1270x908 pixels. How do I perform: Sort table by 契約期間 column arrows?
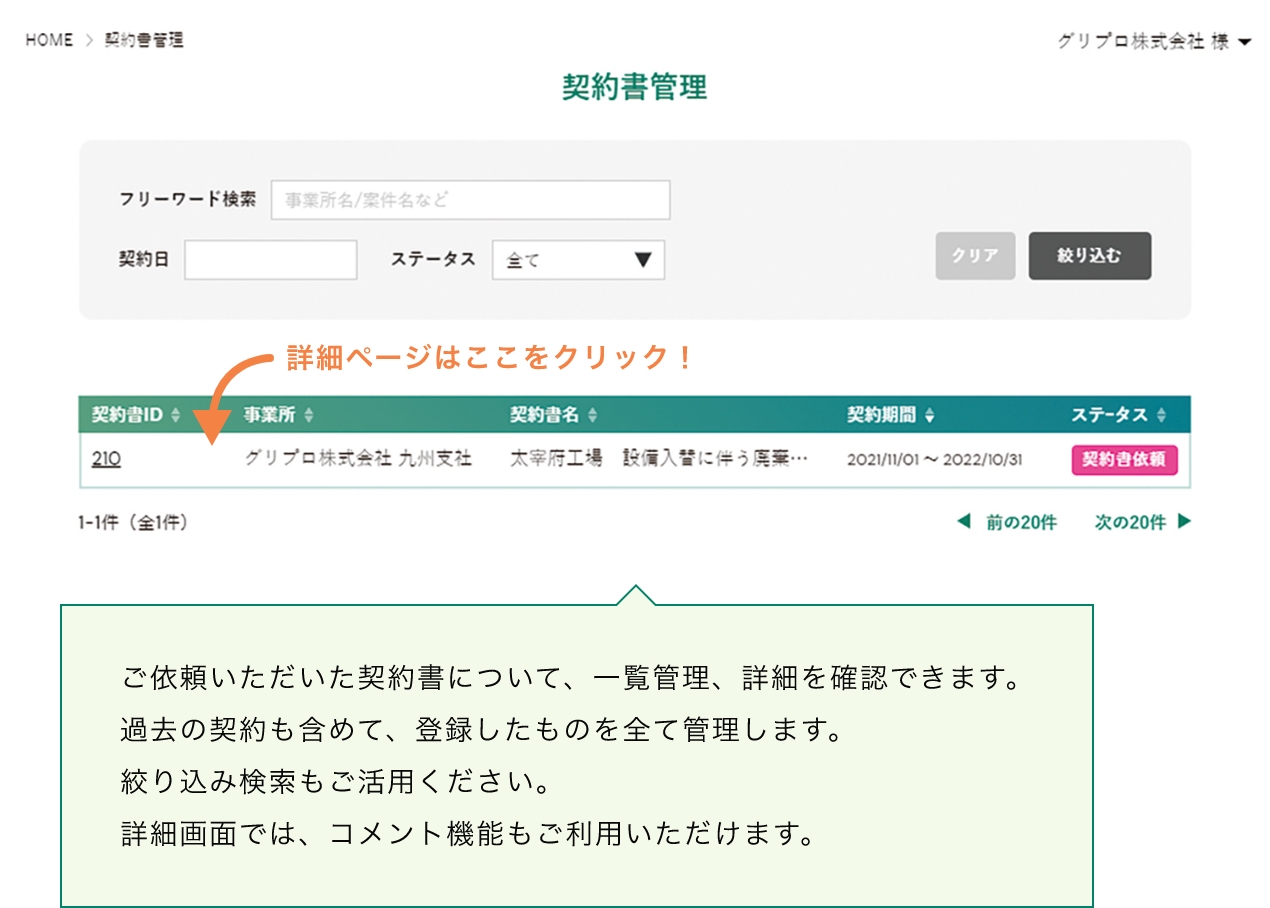pyautogui.click(x=930, y=415)
